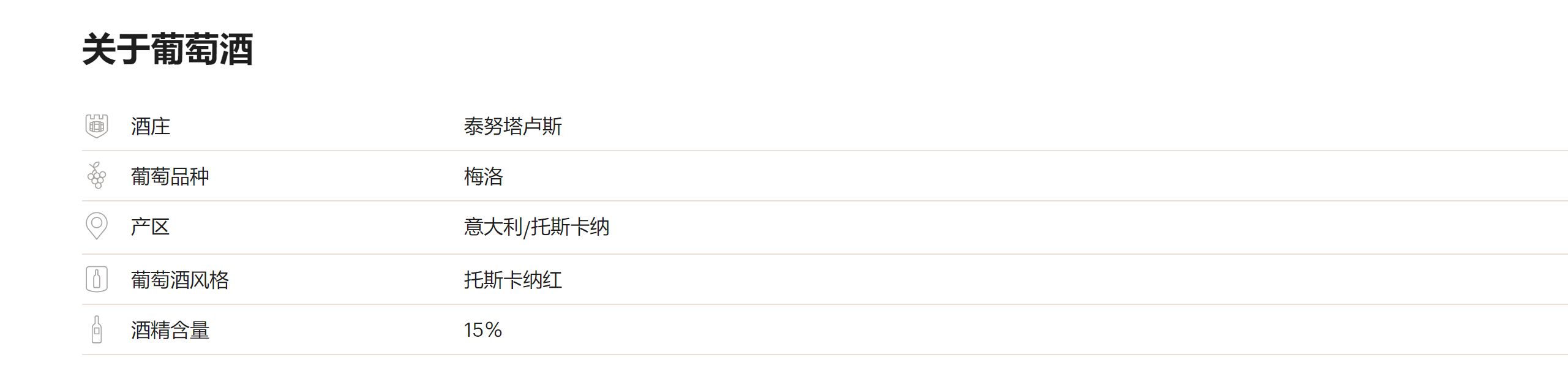Click the grape cluster icon
The image size is (1568, 379).
click(x=96, y=176)
